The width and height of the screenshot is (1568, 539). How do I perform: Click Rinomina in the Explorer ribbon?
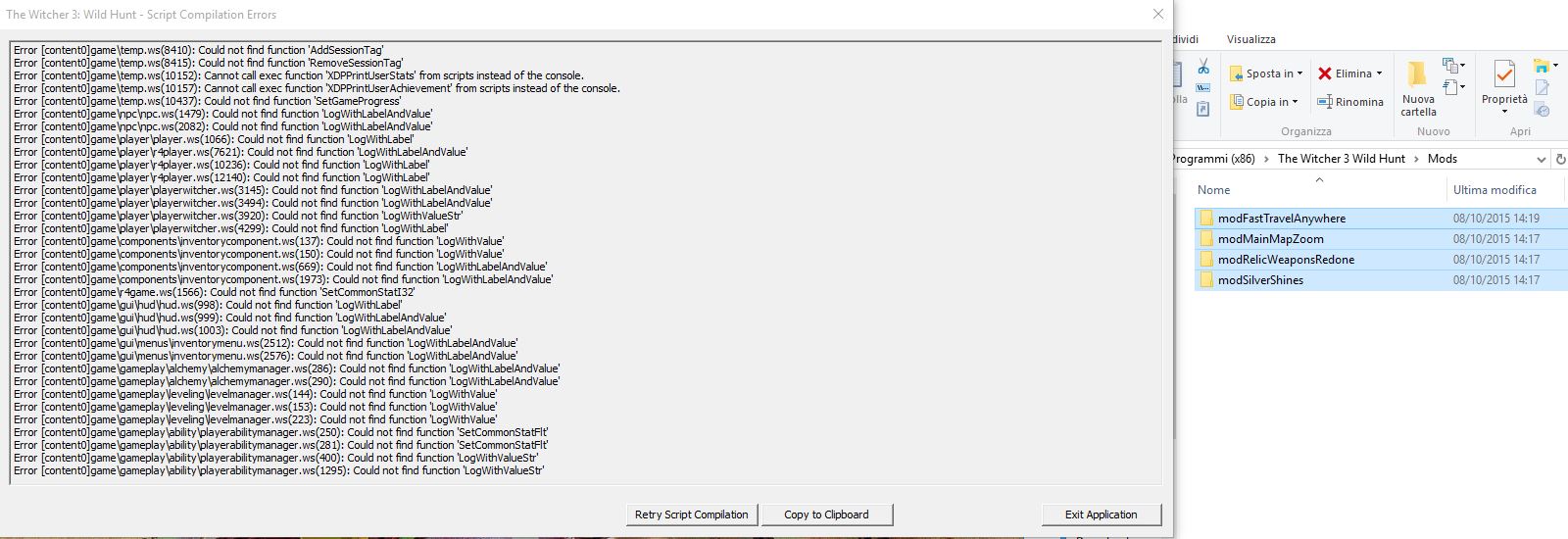(1349, 102)
